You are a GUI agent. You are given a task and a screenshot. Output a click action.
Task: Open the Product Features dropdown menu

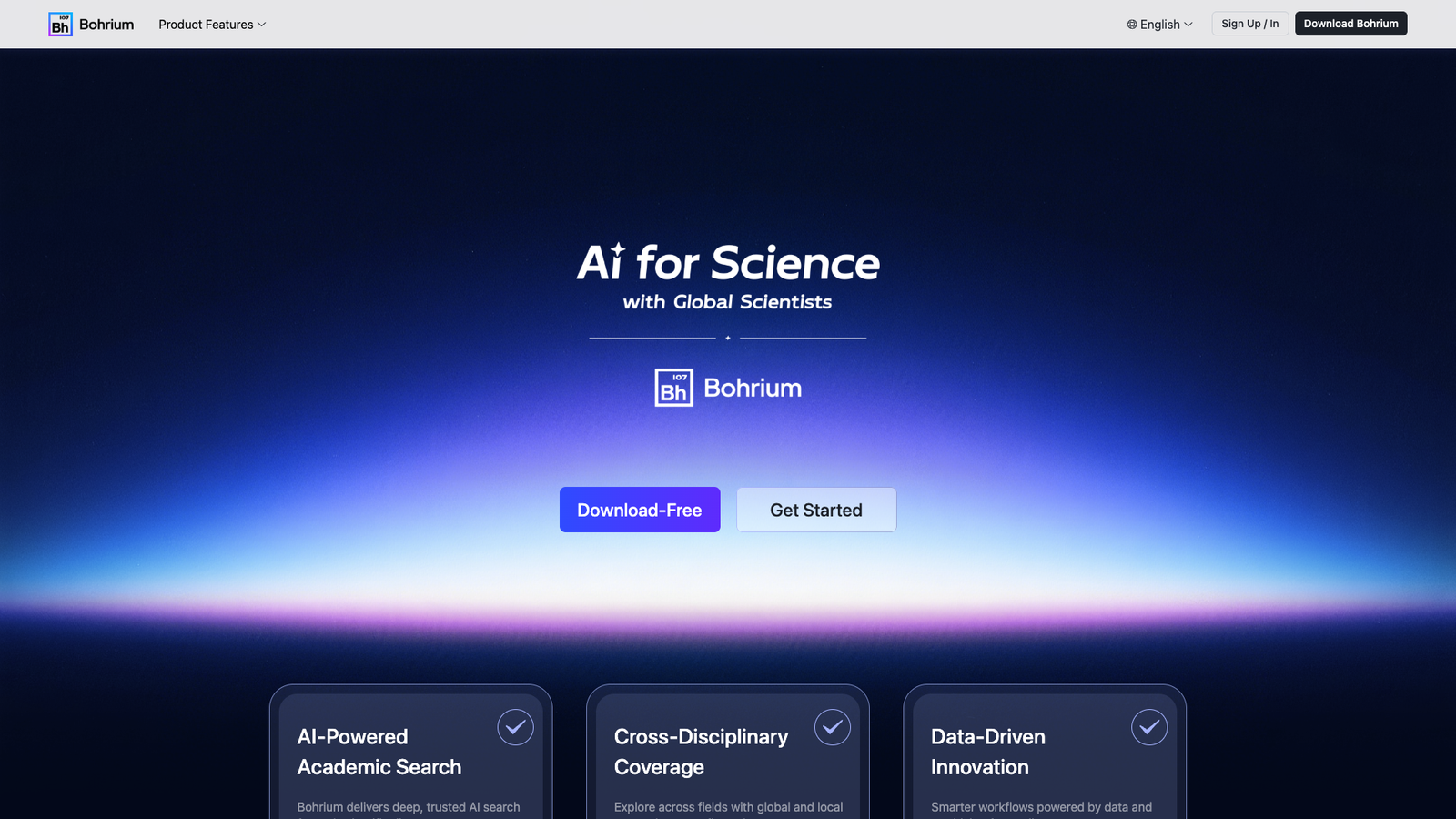click(x=212, y=25)
